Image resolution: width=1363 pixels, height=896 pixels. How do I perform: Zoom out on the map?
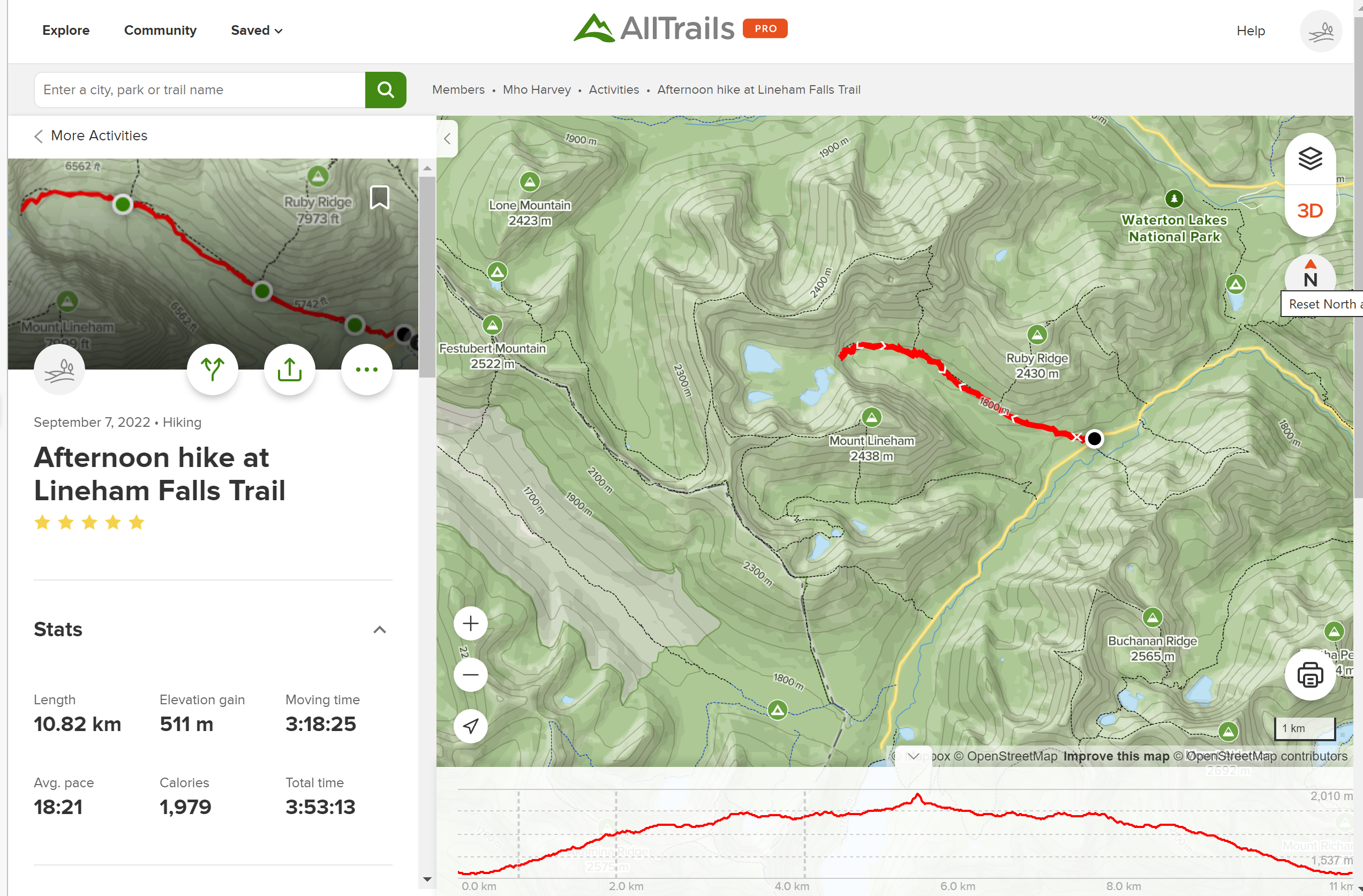(470, 674)
